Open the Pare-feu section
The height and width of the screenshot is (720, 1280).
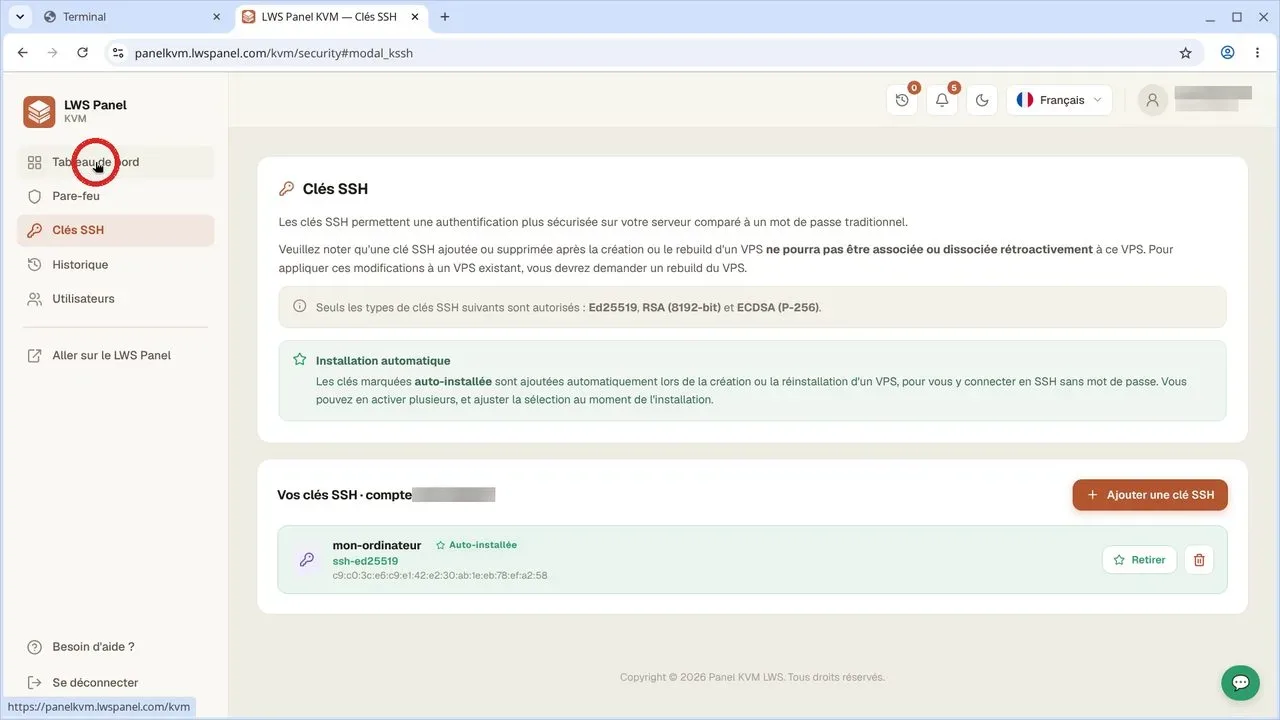click(x=115, y=196)
